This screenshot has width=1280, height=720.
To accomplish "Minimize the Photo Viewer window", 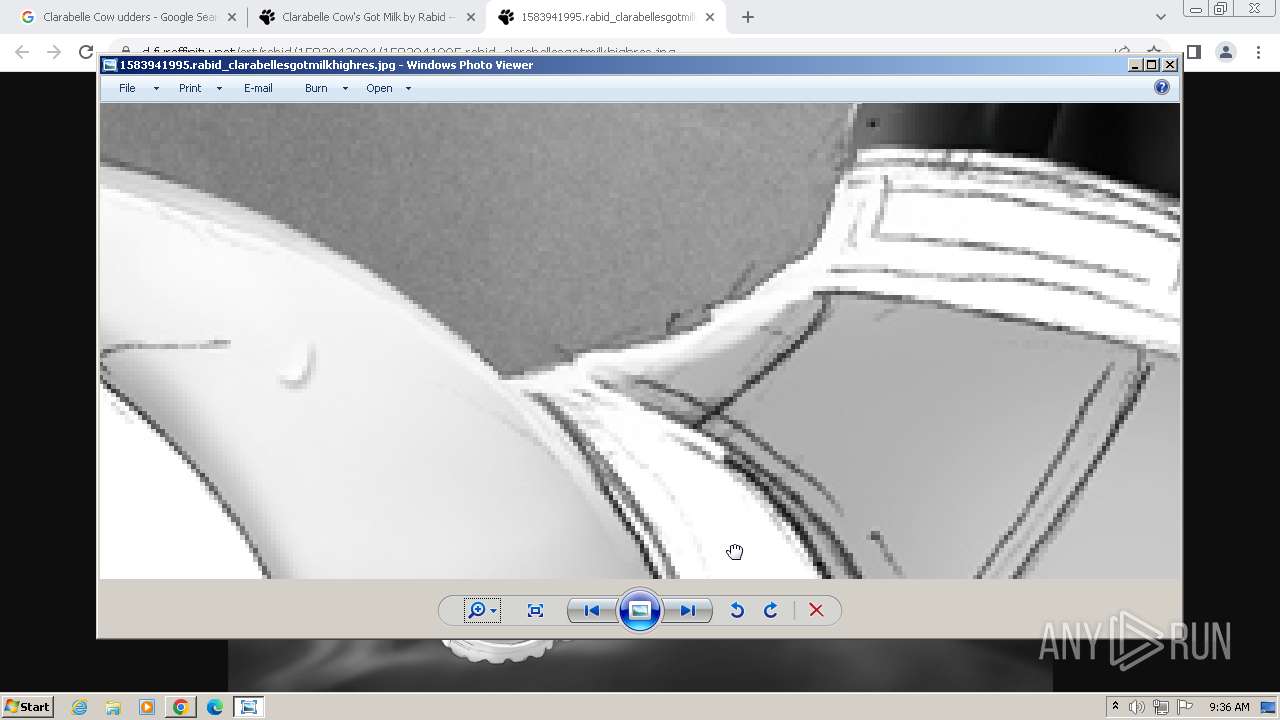I will pos(1135,65).
